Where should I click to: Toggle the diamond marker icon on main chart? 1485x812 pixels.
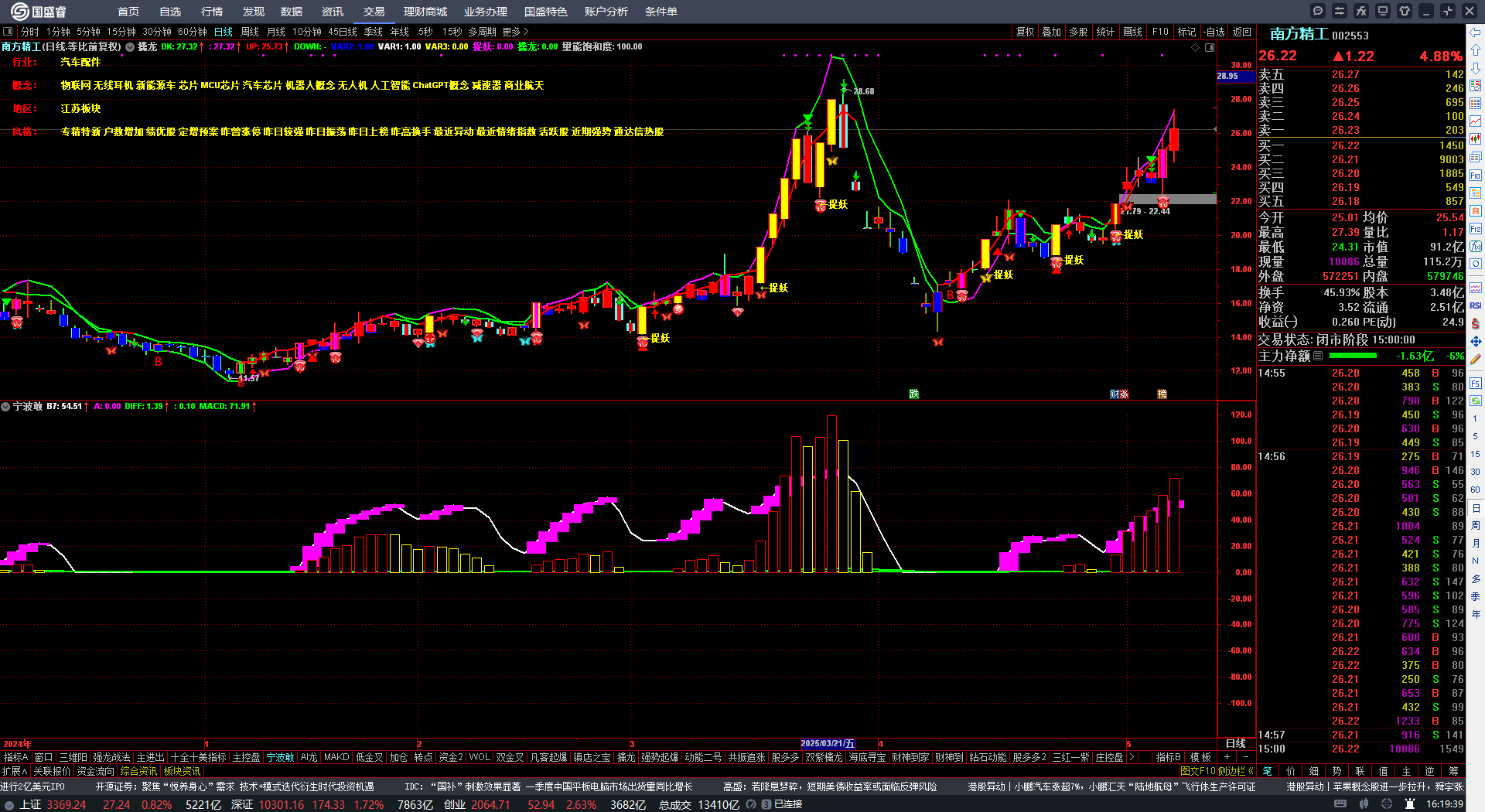tap(1196, 47)
